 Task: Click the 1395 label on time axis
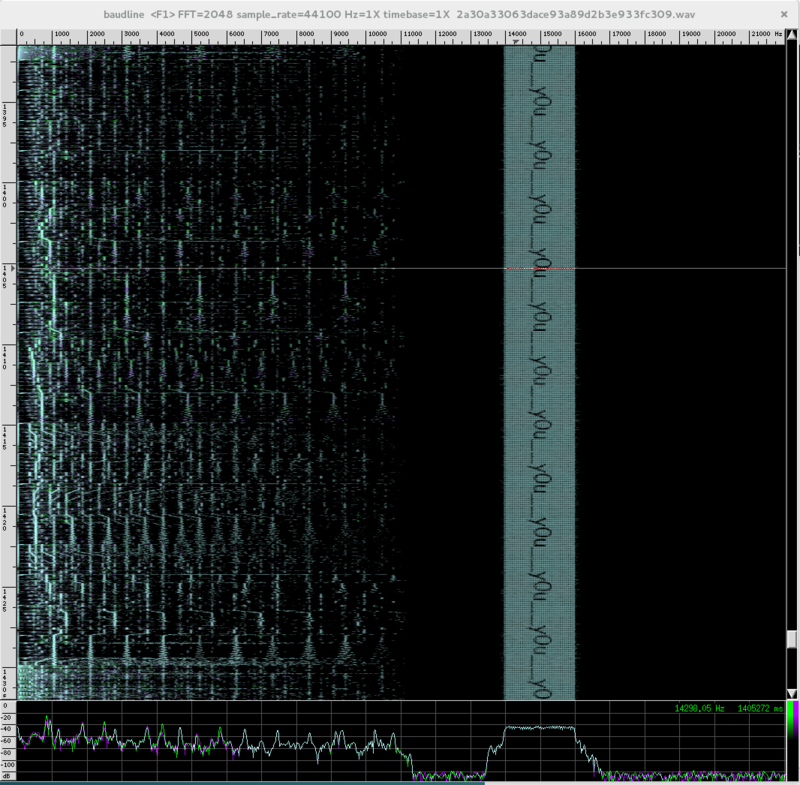point(5,115)
